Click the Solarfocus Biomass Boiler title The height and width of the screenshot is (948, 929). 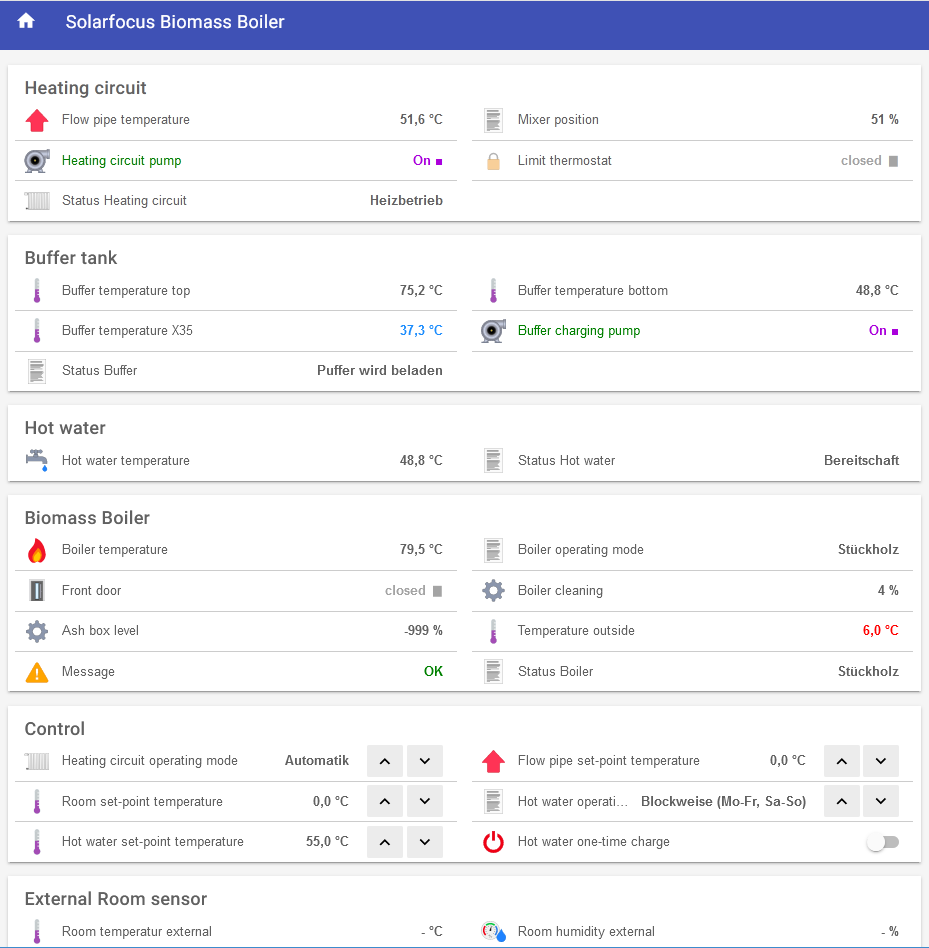[175, 22]
